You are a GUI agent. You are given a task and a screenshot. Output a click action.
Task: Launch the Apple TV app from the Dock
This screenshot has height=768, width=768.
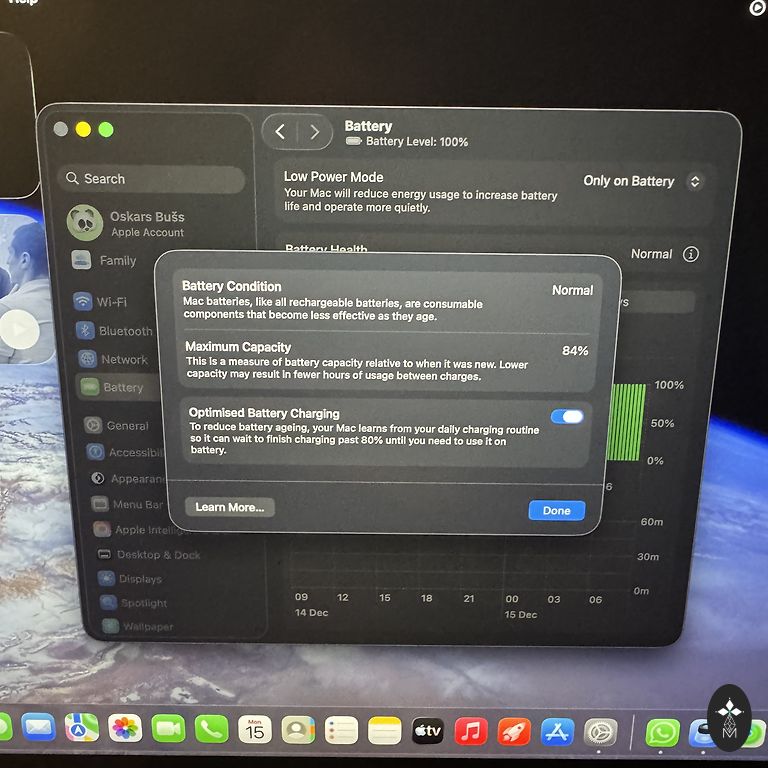(x=428, y=732)
